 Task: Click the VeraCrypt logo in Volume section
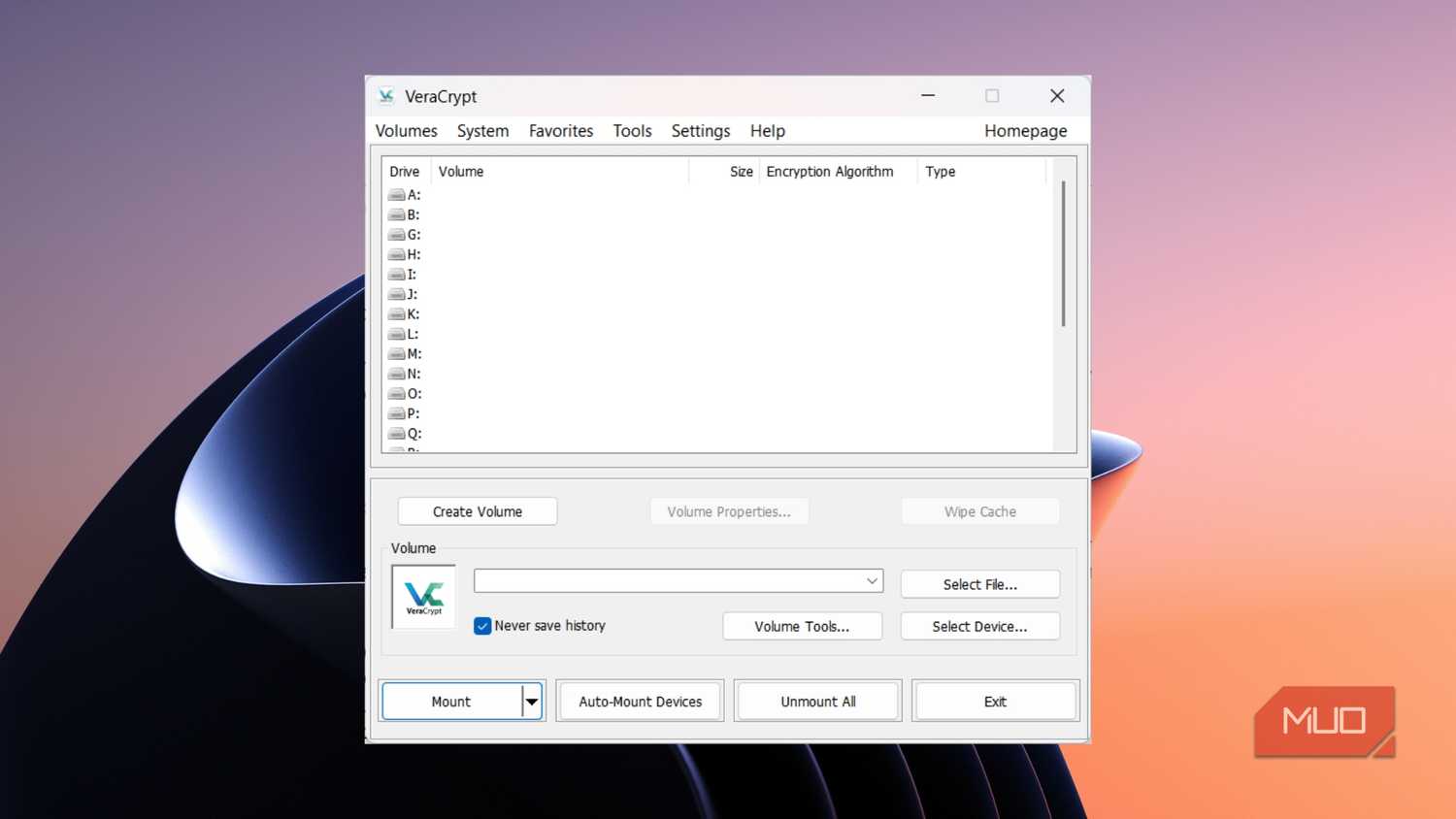(423, 597)
